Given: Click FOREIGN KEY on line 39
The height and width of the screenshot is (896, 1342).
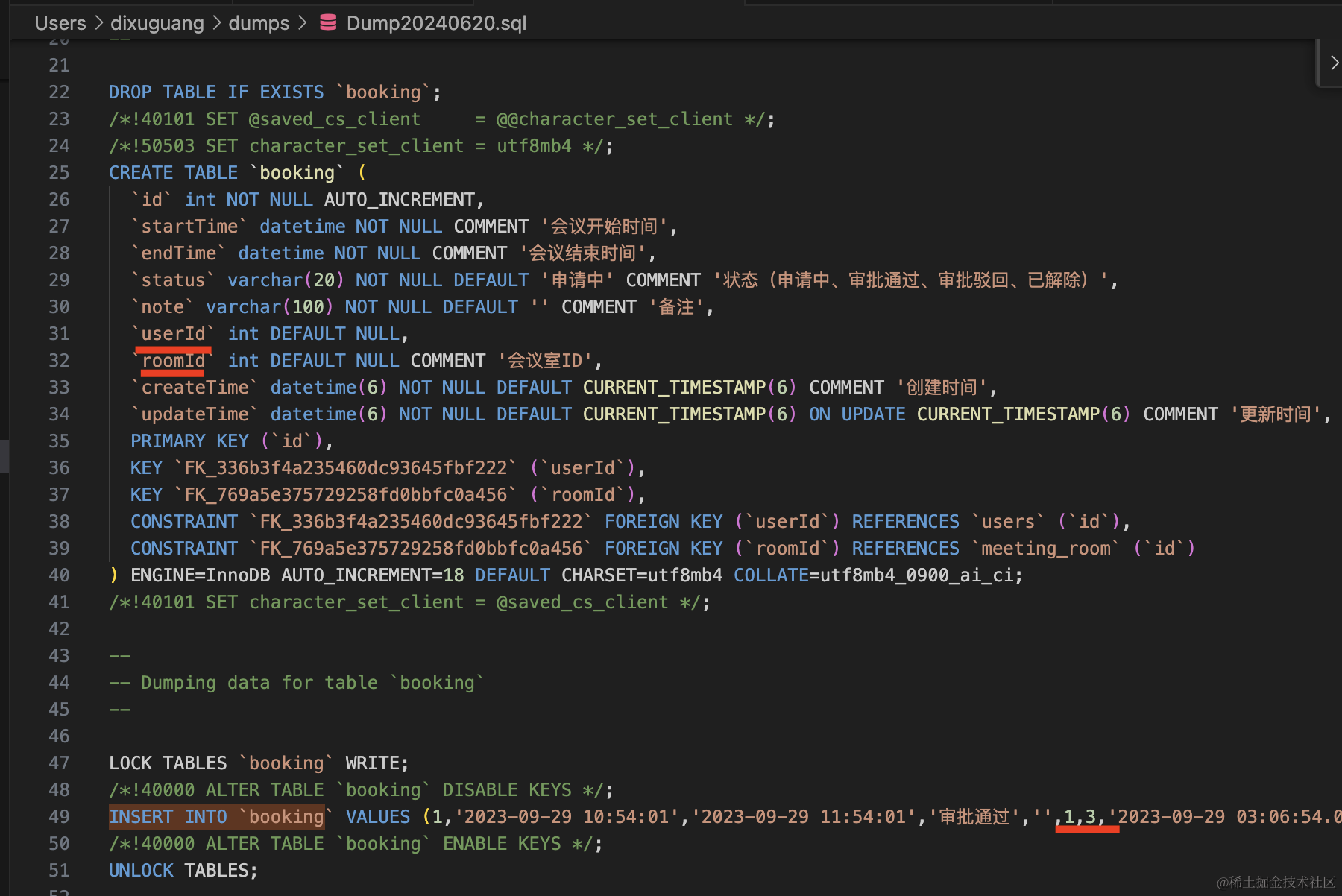Looking at the screenshot, I should click(664, 549).
